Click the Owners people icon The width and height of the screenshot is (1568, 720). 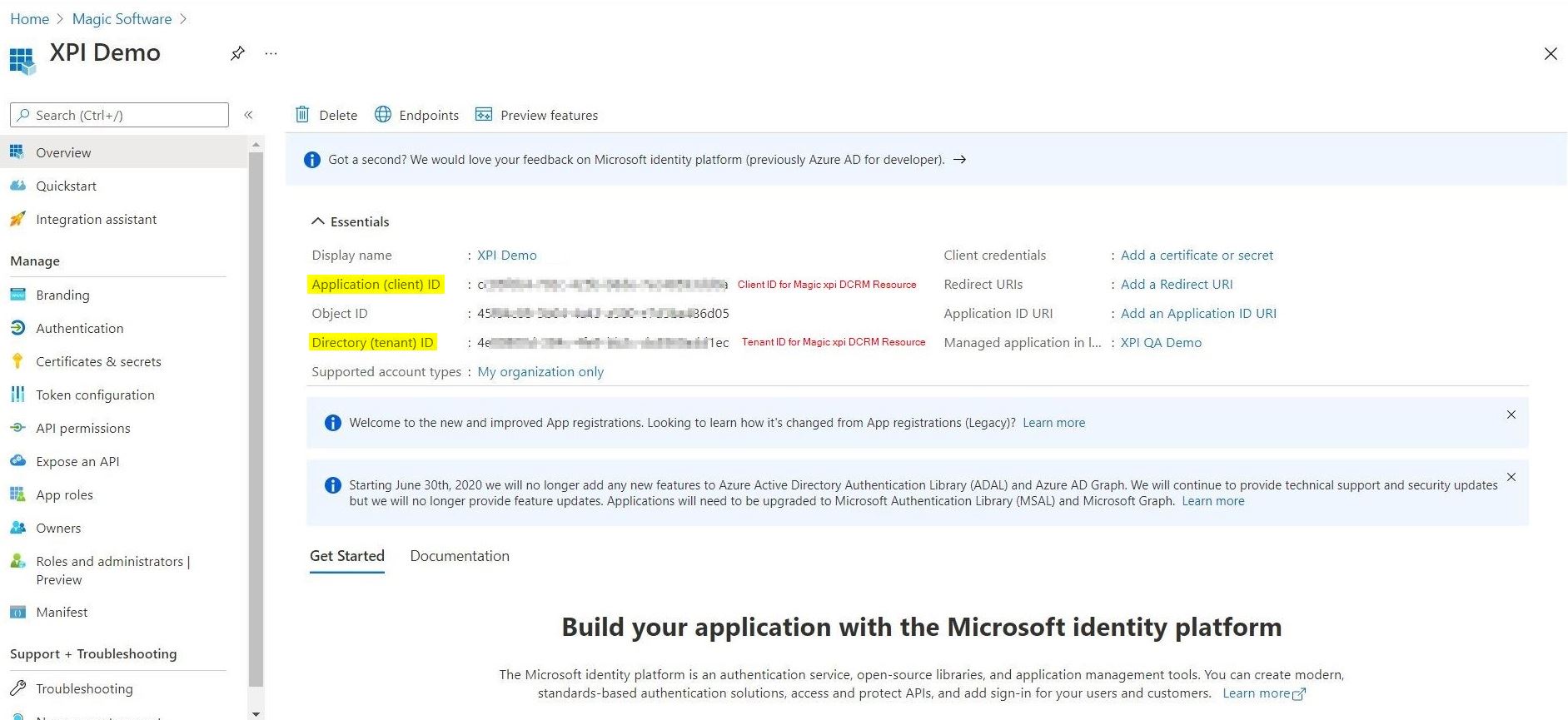pyautogui.click(x=17, y=528)
